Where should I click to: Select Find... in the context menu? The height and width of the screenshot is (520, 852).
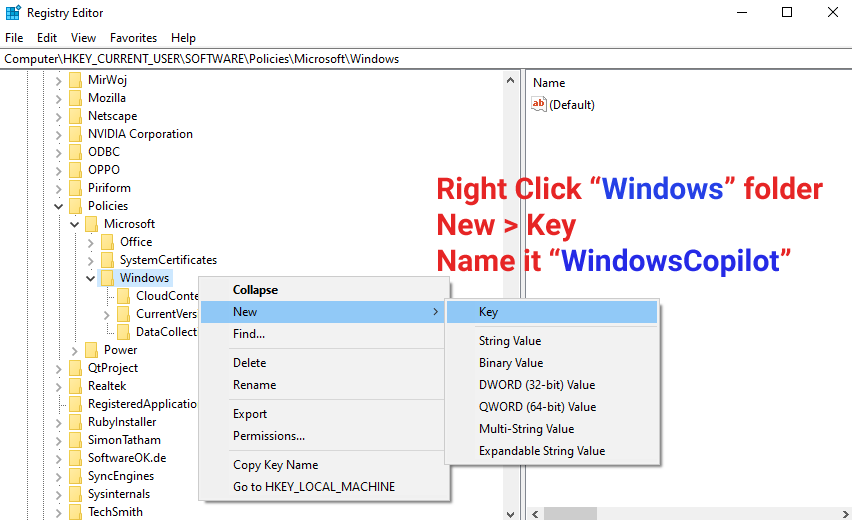(x=323, y=334)
